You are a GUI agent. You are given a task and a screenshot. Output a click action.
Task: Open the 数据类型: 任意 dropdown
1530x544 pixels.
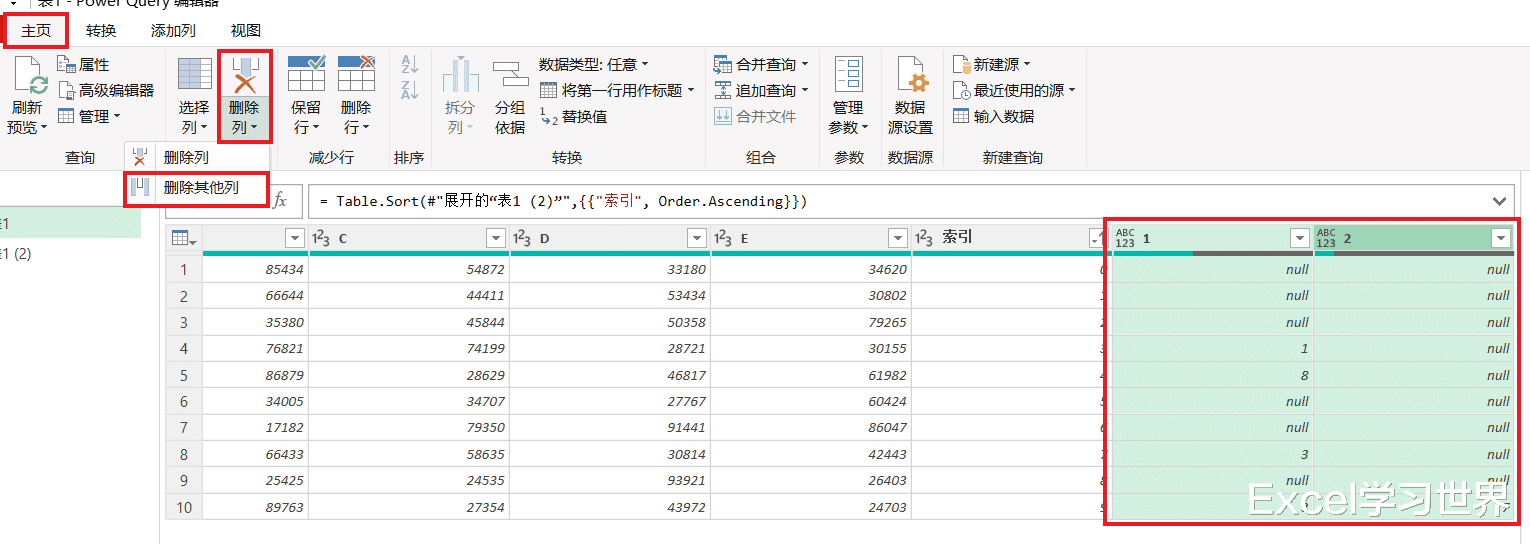pos(594,65)
